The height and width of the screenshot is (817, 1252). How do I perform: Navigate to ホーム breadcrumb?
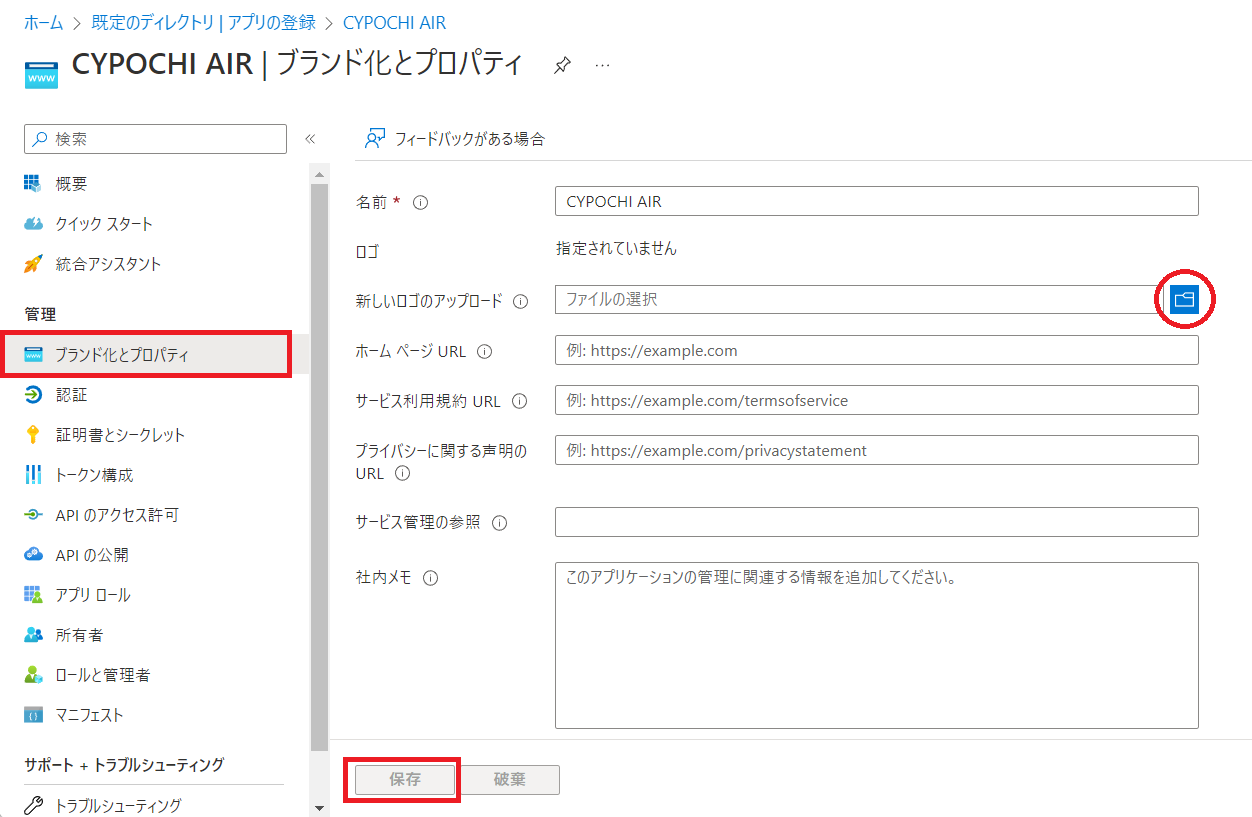coord(43,23)
